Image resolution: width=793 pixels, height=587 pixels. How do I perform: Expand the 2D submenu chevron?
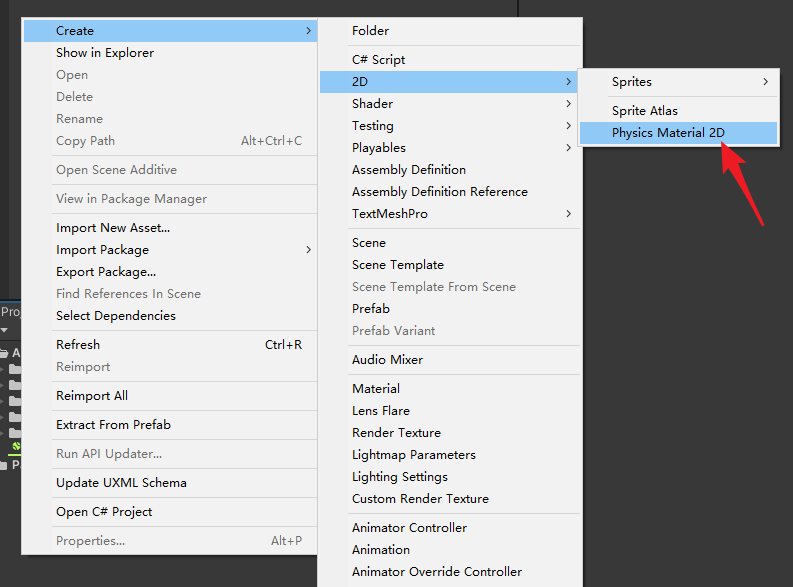568,81
